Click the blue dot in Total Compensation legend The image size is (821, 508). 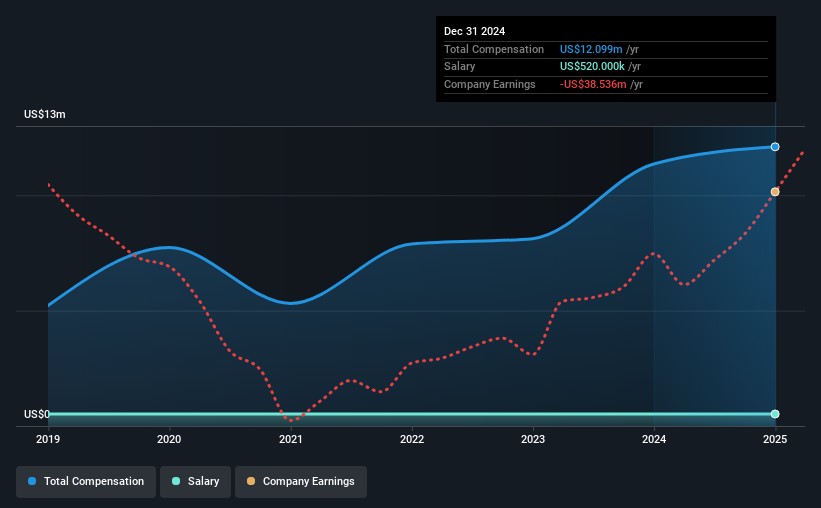point(32,482)
